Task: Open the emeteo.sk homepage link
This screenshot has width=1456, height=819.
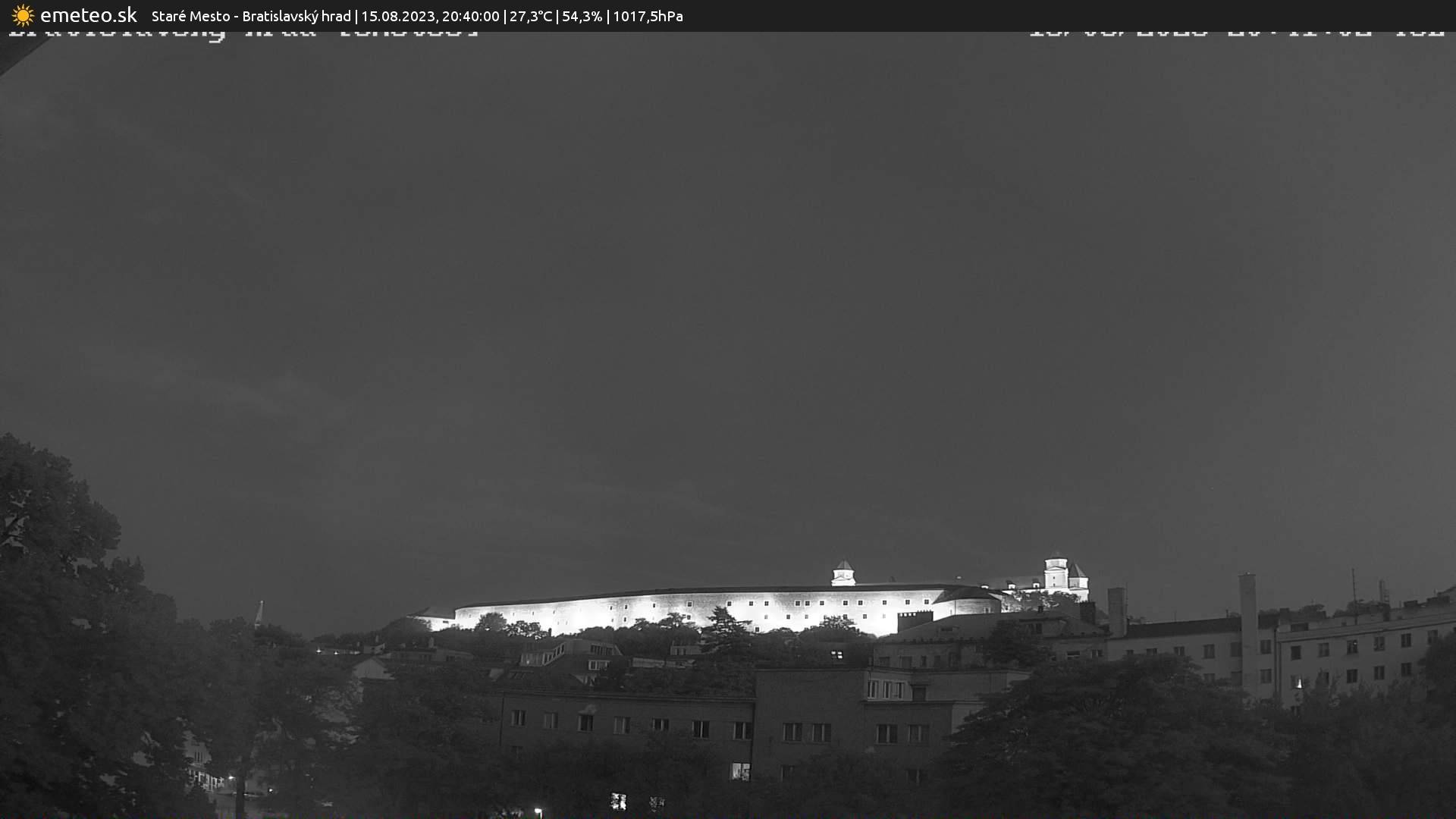Action: [x=87, y=14]
